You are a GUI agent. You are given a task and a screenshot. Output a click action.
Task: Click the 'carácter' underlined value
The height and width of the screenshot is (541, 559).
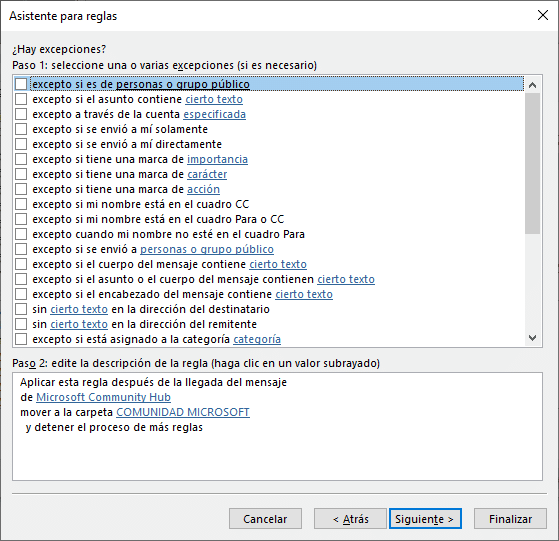pos(207,174)
